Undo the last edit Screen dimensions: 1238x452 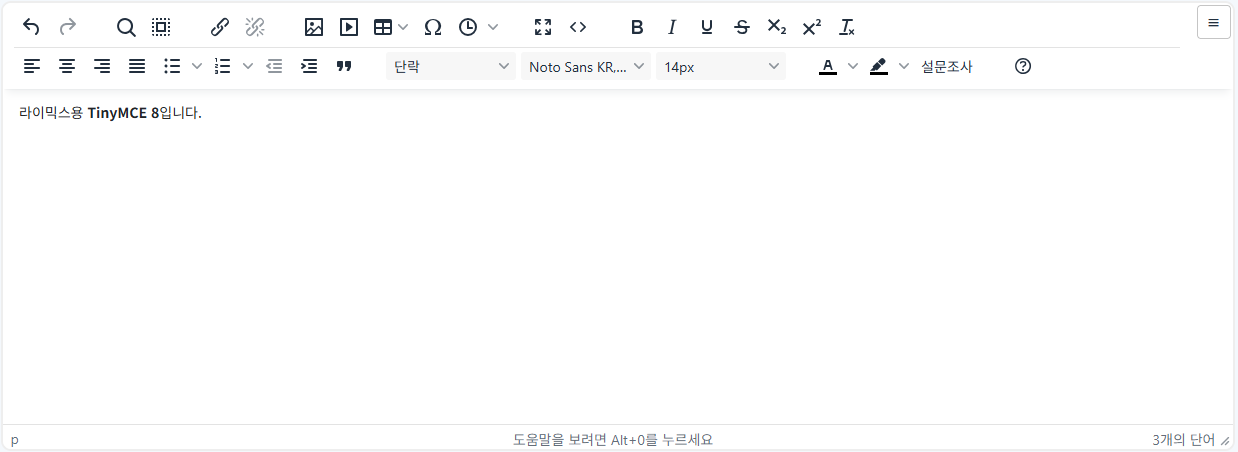32,27
